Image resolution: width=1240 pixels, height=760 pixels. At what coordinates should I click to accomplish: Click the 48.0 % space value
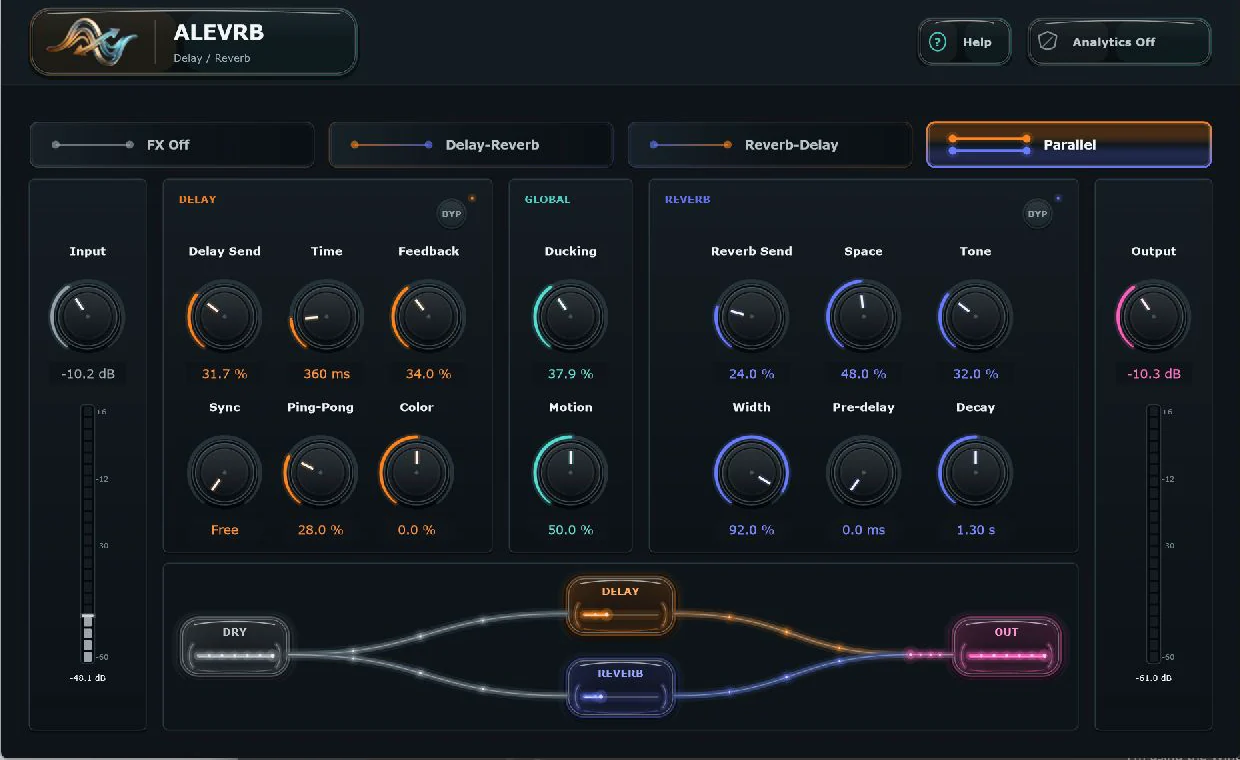(863, 374)
